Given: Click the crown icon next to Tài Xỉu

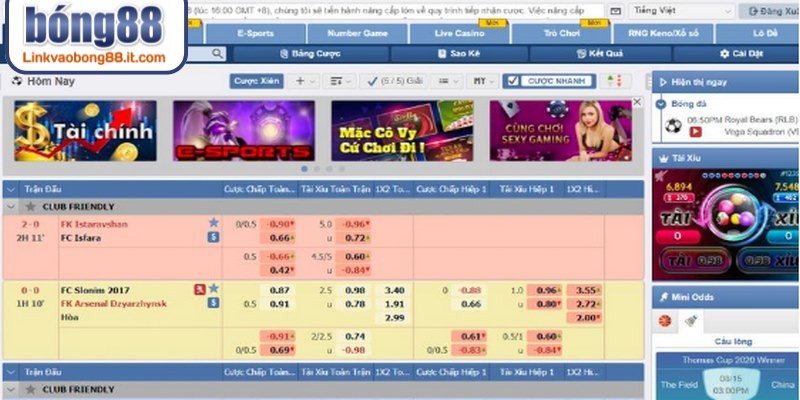Looking at the screenshot, I should click(664, 158).
